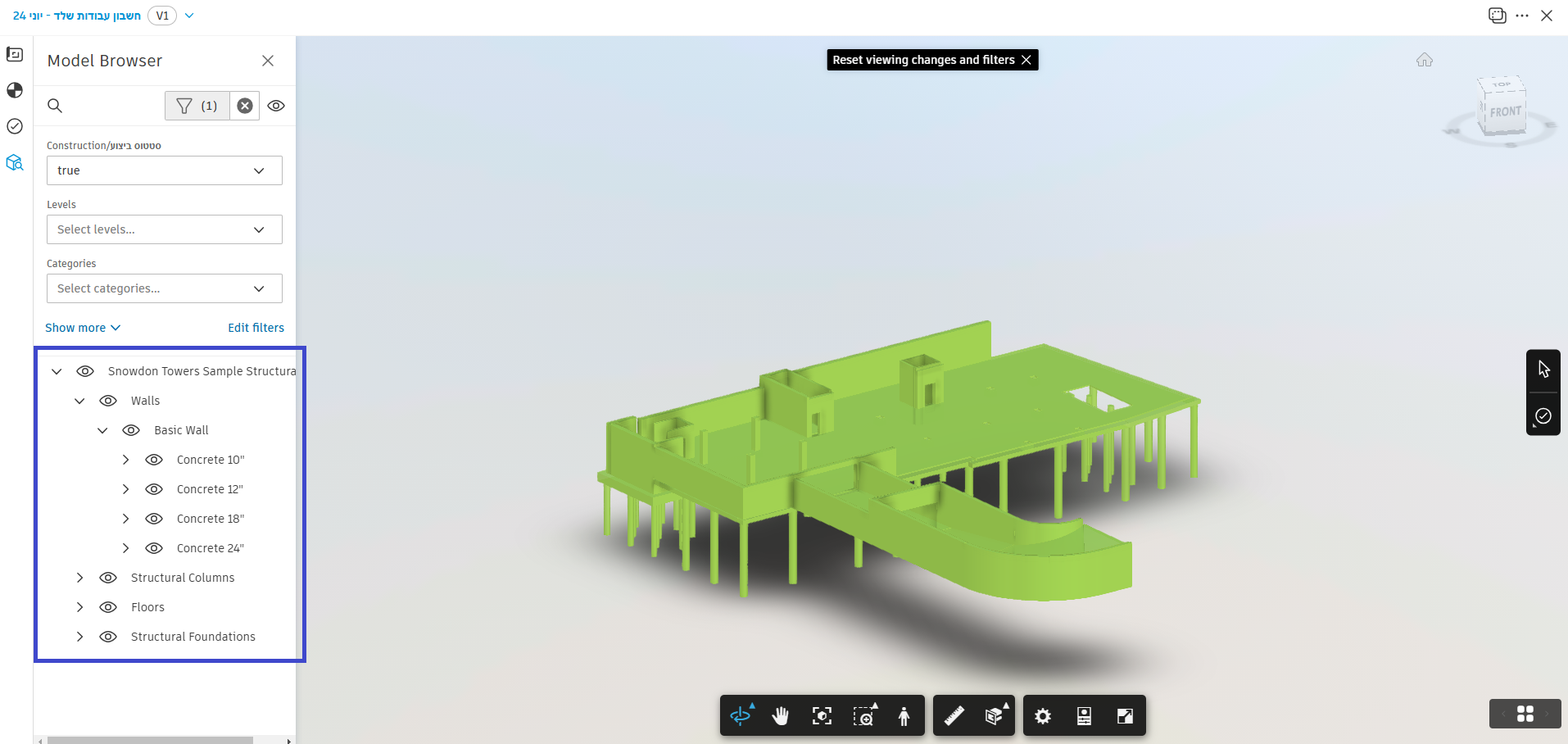Start First person walk tool
The image size is (1568, 744).
click(x=904, y=715)
